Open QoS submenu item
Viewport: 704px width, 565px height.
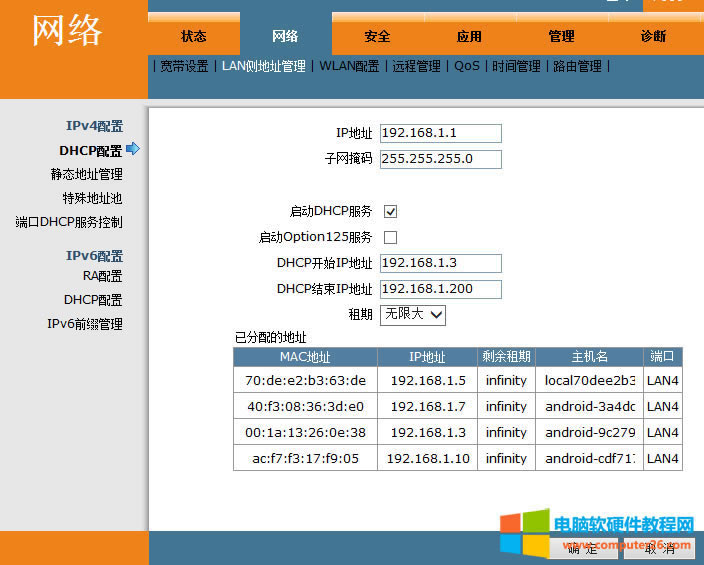pyautogui.click(x=466, y=66)
